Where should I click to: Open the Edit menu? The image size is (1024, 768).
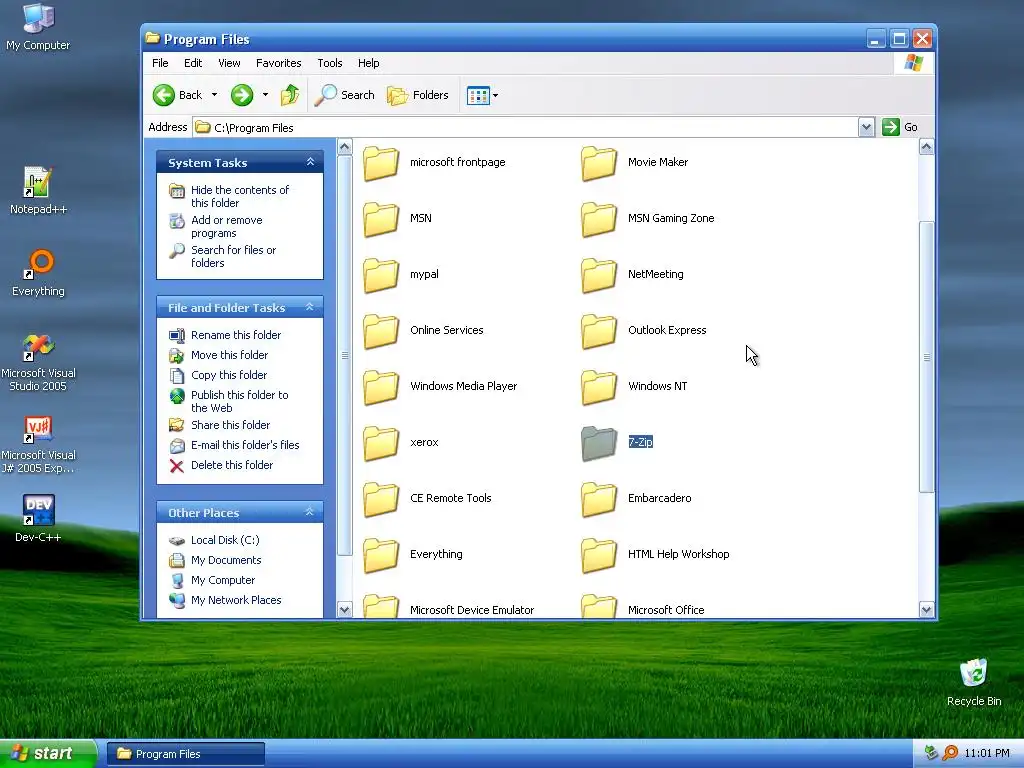(193, 63)
